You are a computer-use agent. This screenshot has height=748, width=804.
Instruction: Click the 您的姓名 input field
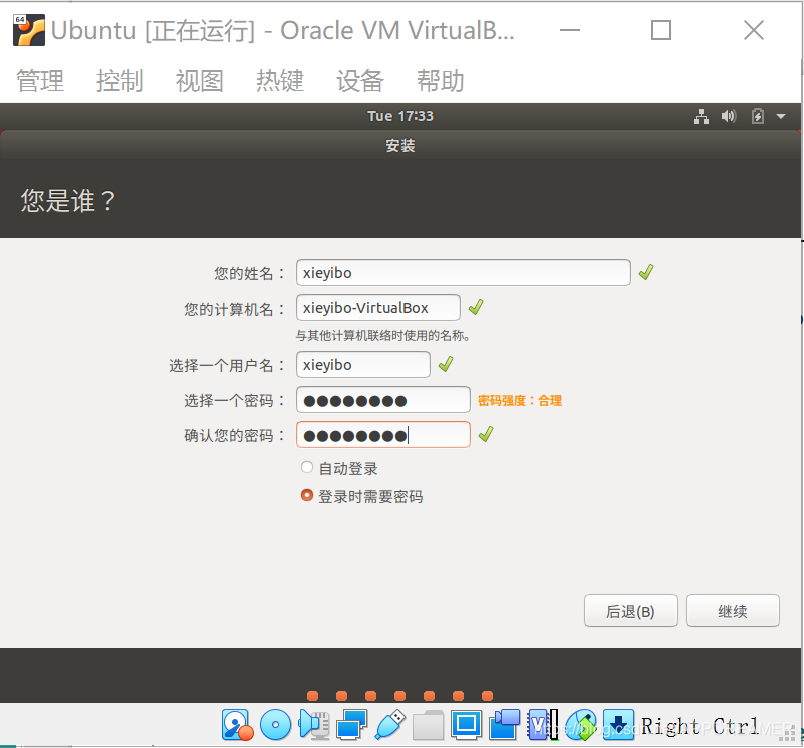point(463,272)
